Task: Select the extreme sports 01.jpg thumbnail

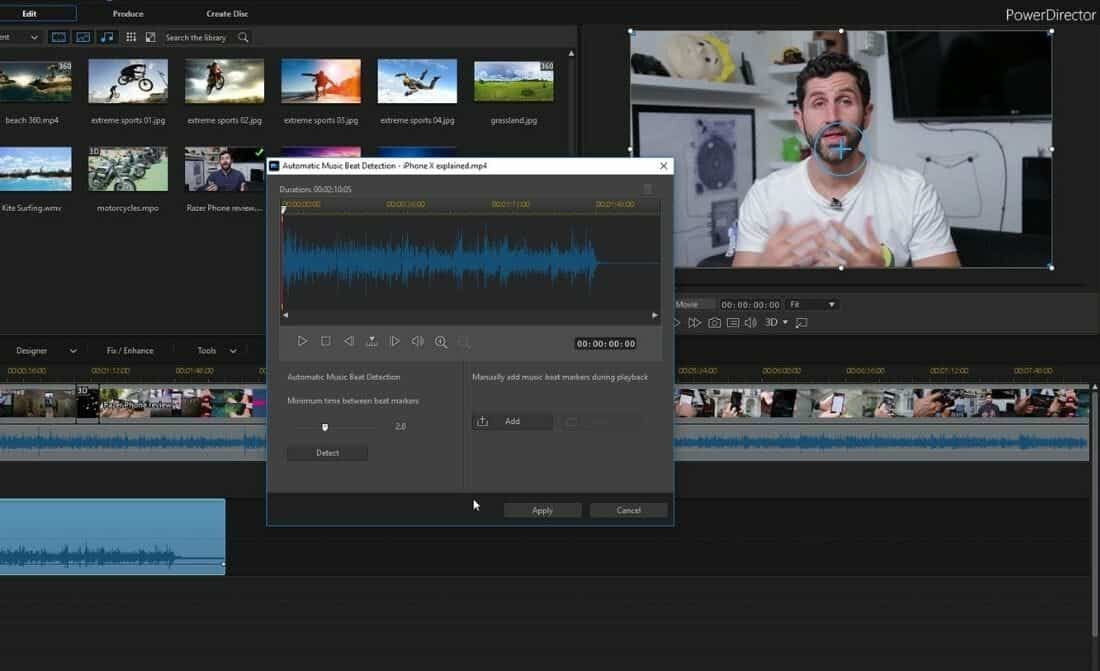Action: point(128,81)
